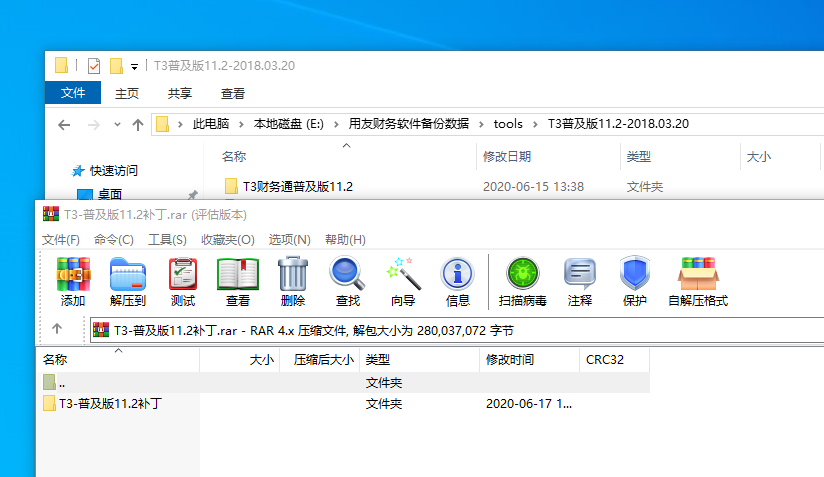Open WinRAR 工具(S) menu

point(167,240)
